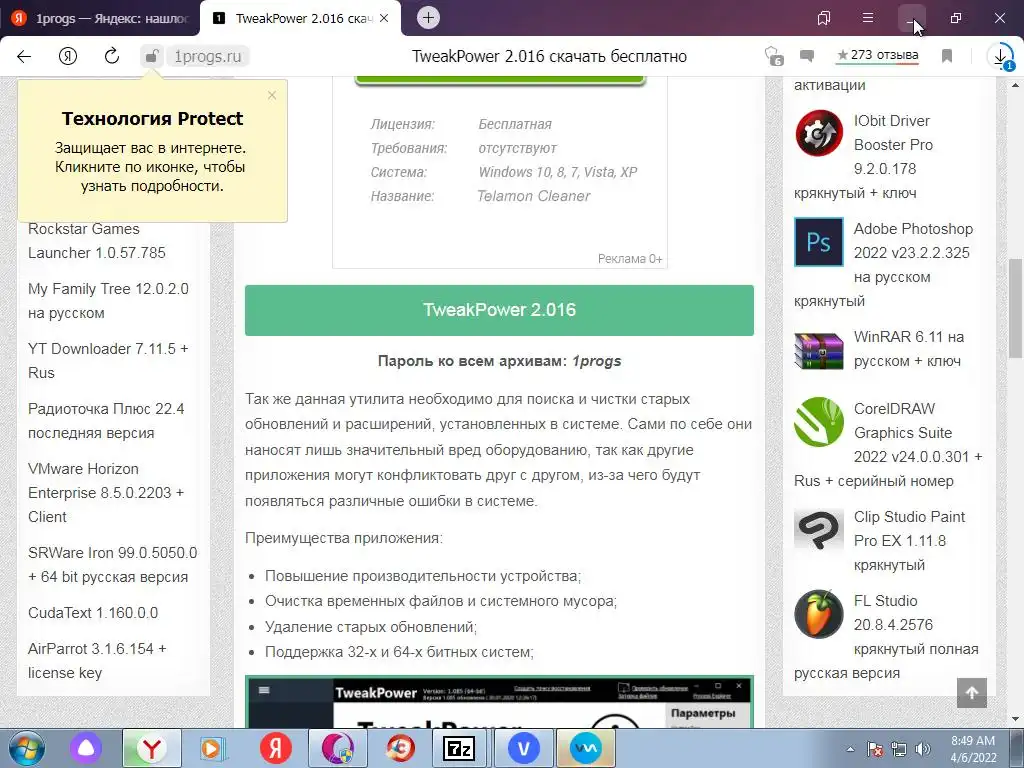
Task: Open the browser menu hamburger icon
Action: (x=868, y=18)
